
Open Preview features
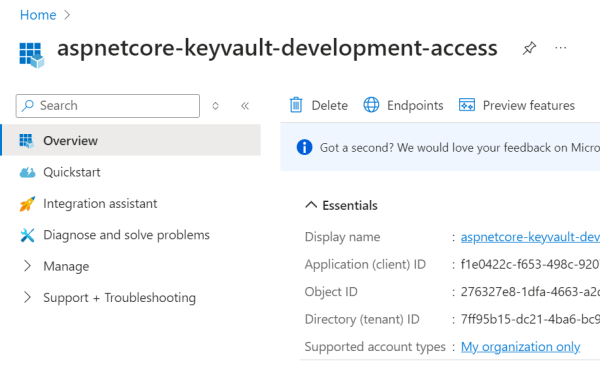(x=517, y=105)
